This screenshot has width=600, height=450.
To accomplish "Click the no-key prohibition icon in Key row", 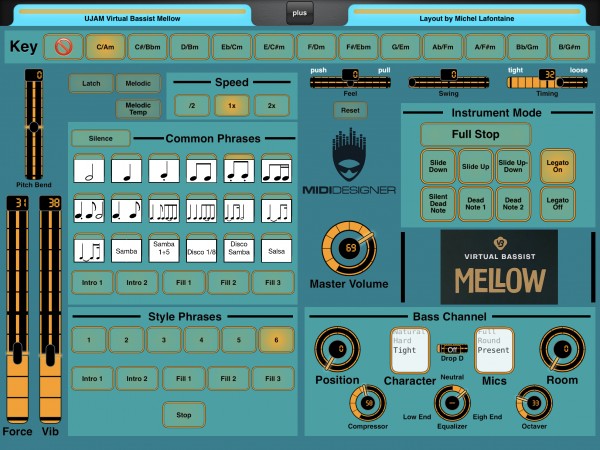I will point(63,47).
